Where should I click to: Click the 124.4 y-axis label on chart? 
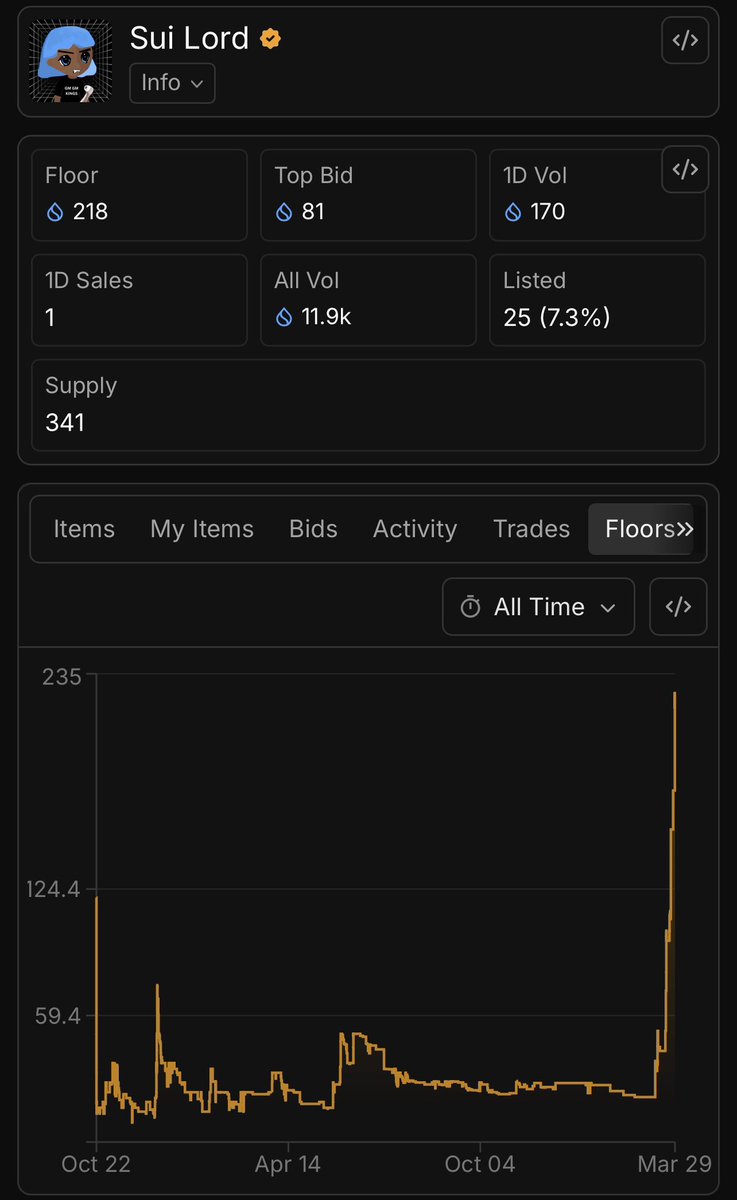[53, 889]
